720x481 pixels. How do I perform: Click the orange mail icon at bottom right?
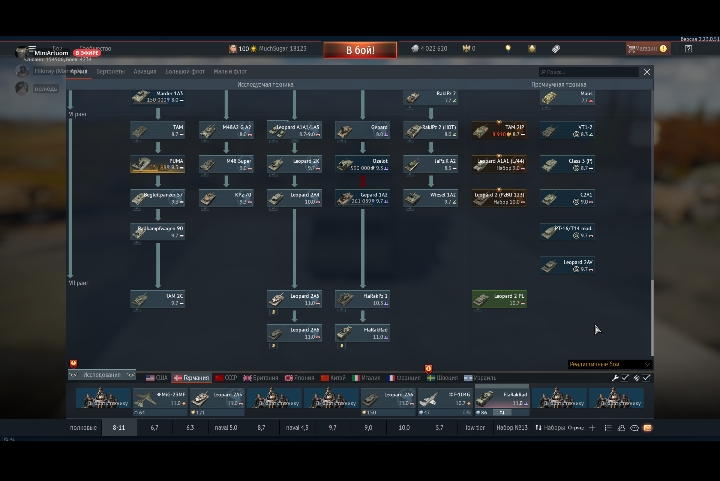pyautogui.click(x=647, y=428)
